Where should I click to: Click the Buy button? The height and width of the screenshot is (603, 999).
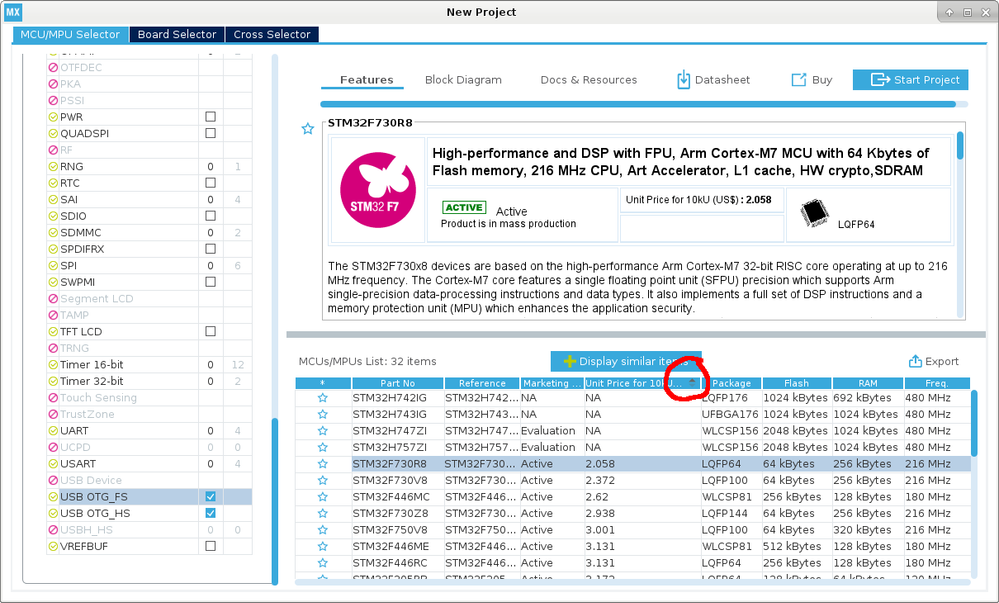pyautogui.click(x=812, y=80)
